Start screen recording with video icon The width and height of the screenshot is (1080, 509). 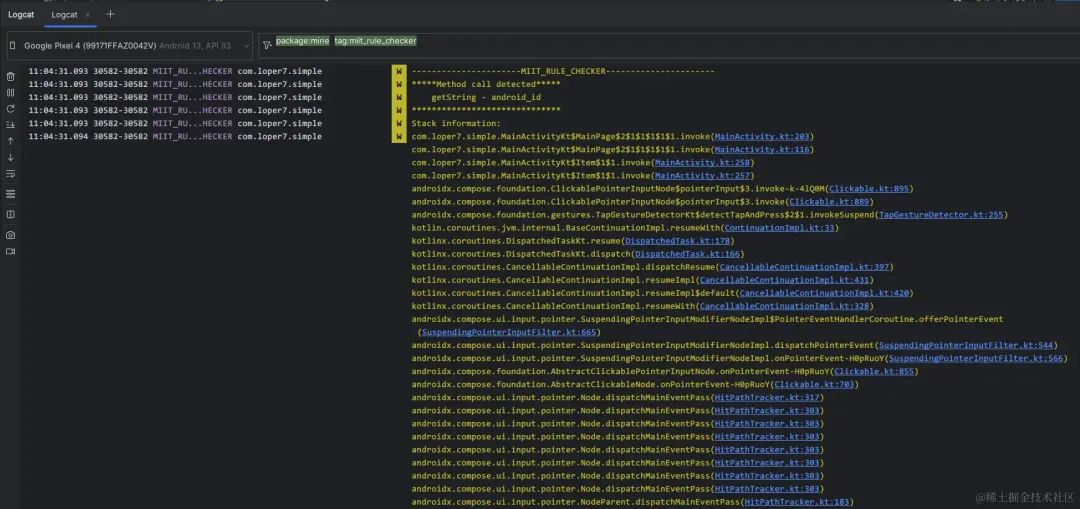(x=10, y=251)
